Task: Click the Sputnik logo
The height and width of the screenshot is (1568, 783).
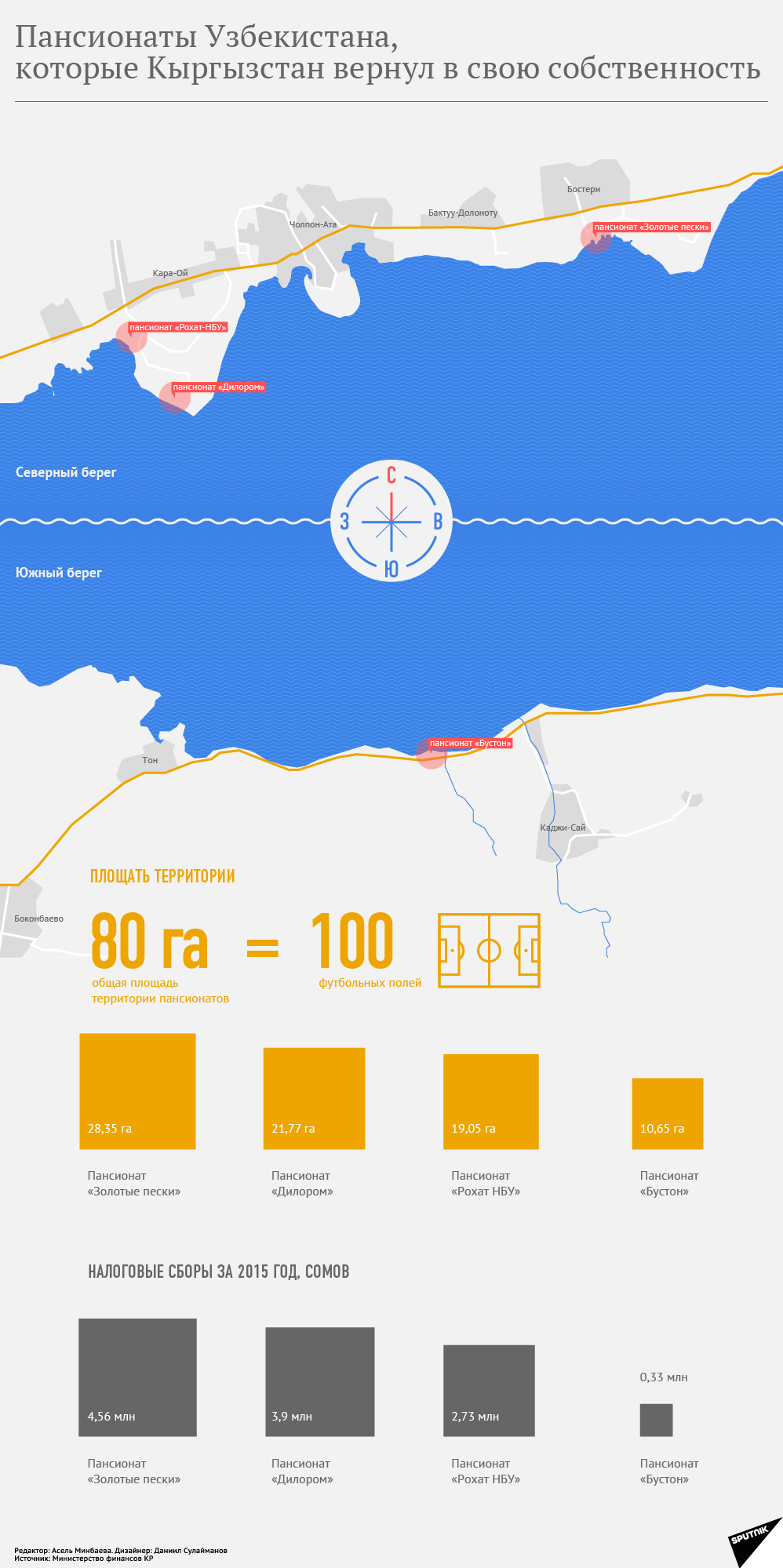Action: tap(752, 1539)
